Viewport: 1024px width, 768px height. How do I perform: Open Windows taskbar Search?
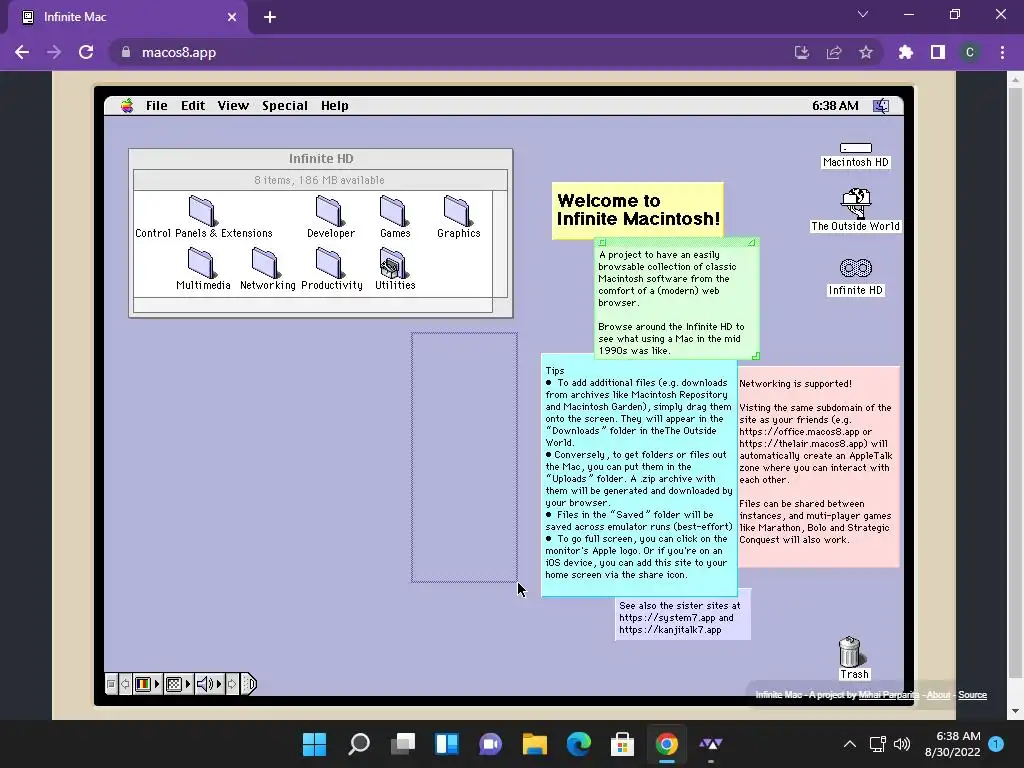[359, 744]
